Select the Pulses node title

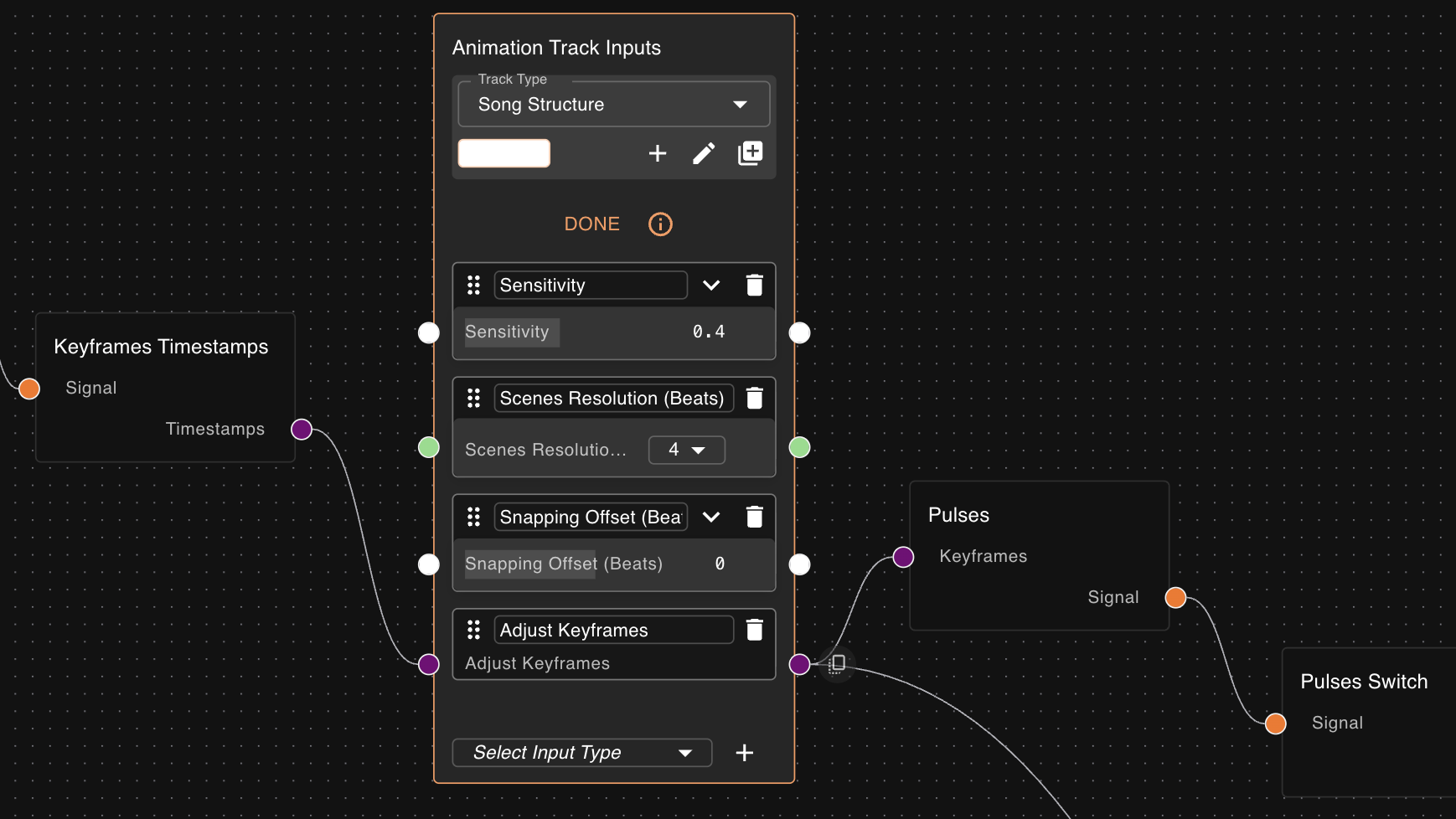tap(958, 515)
